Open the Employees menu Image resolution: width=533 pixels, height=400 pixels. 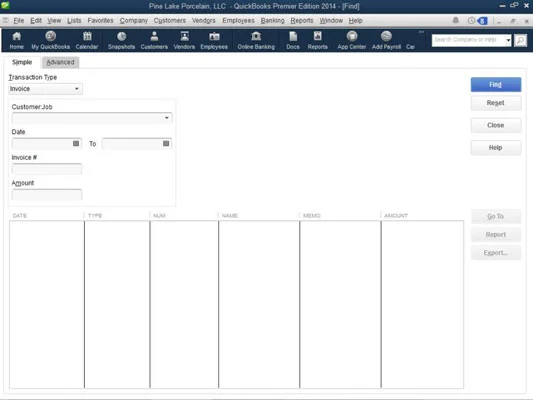[x=238, y=20]
